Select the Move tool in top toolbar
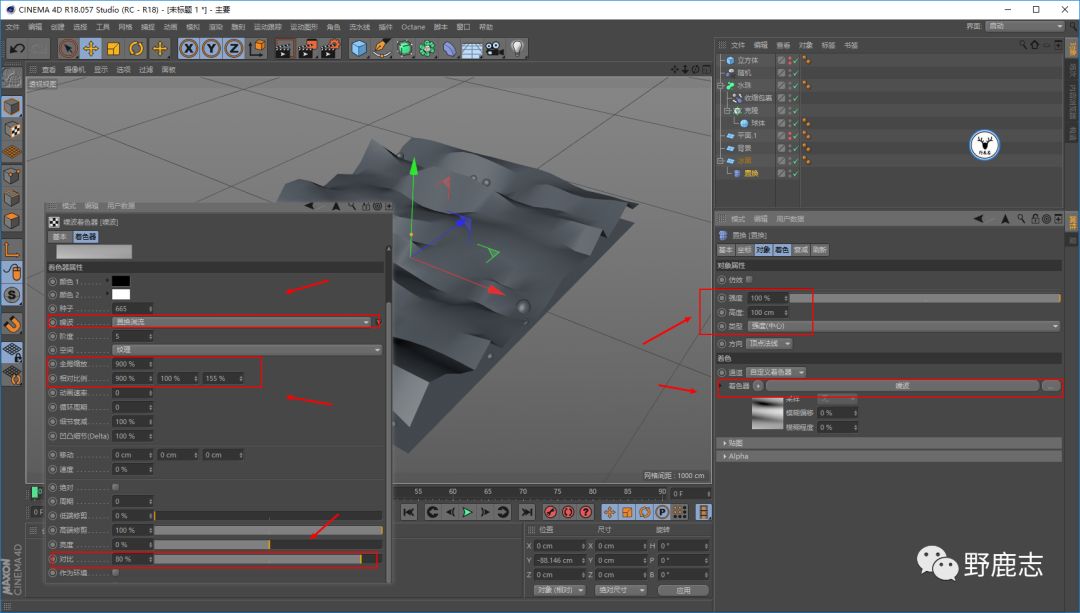 [x=91, y=48]
